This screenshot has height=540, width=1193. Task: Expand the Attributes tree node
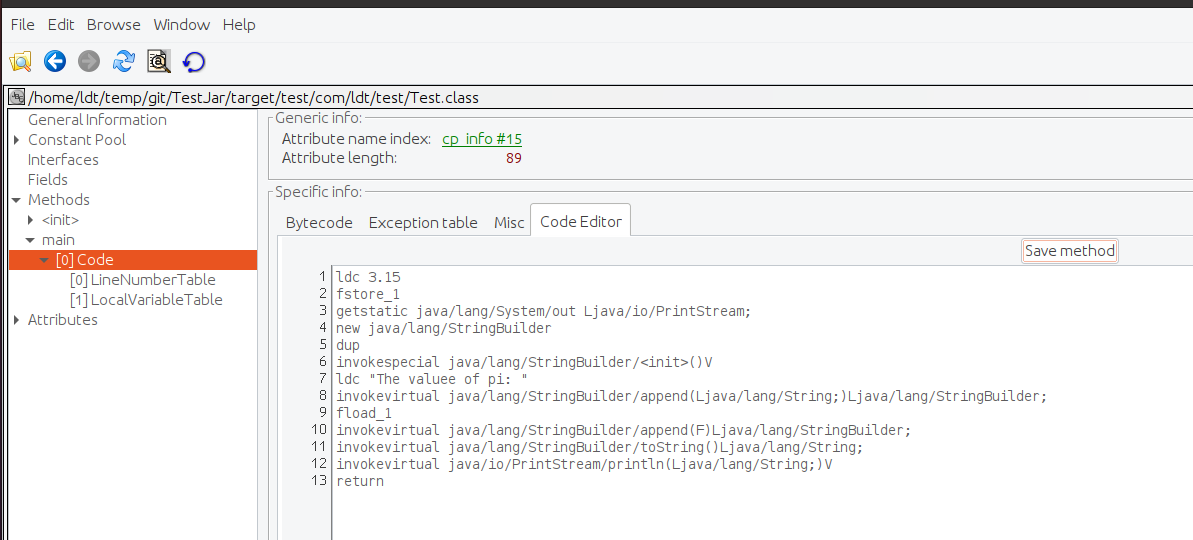click(x=17, y=320)
